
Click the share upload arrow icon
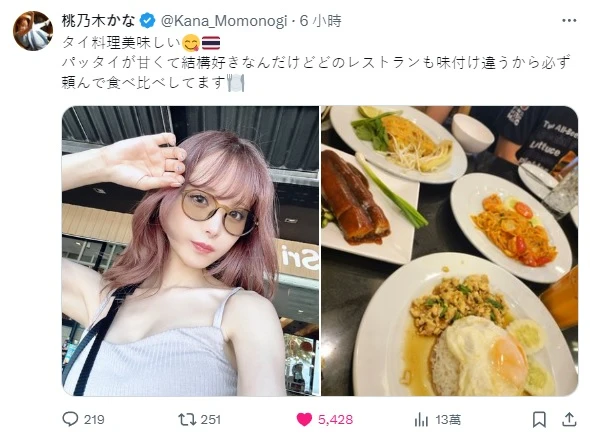[x=569, y=419]
